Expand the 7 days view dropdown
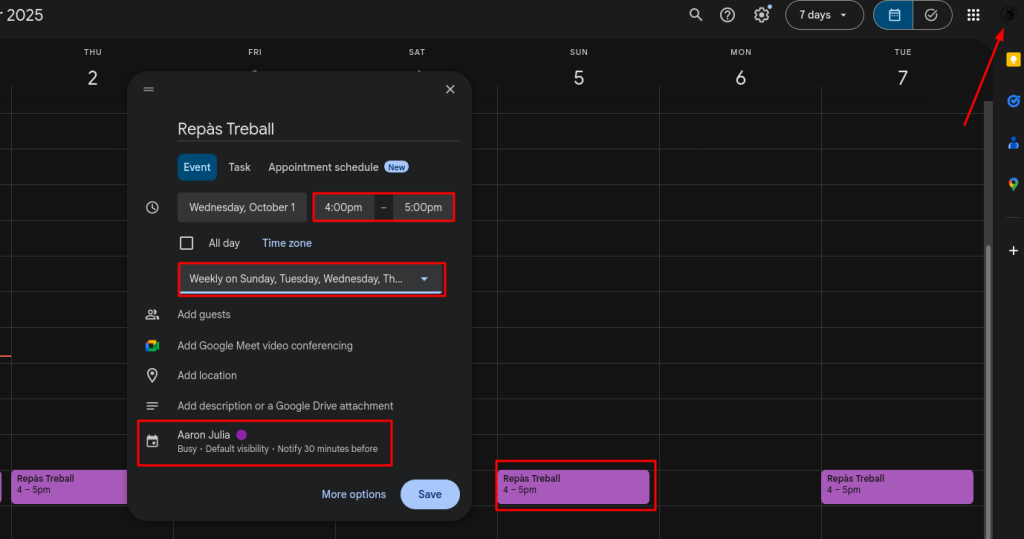The image size is (1024, 539). pos(824,15)
